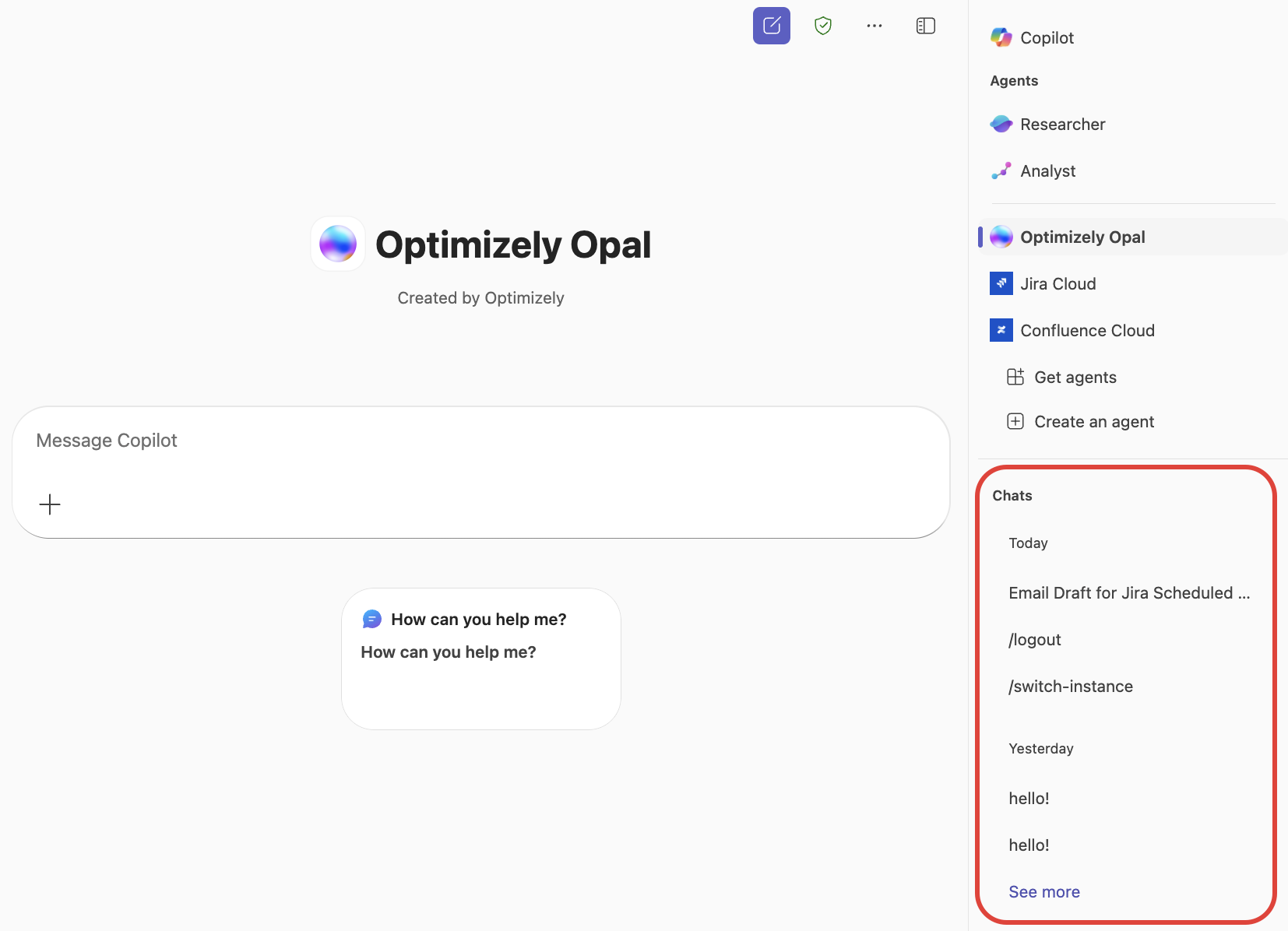Image resolution: width=1288 pixels, height=931 pixels.
Task: Expand more options with the ellipsis menu
Action: tap(874, 25)
